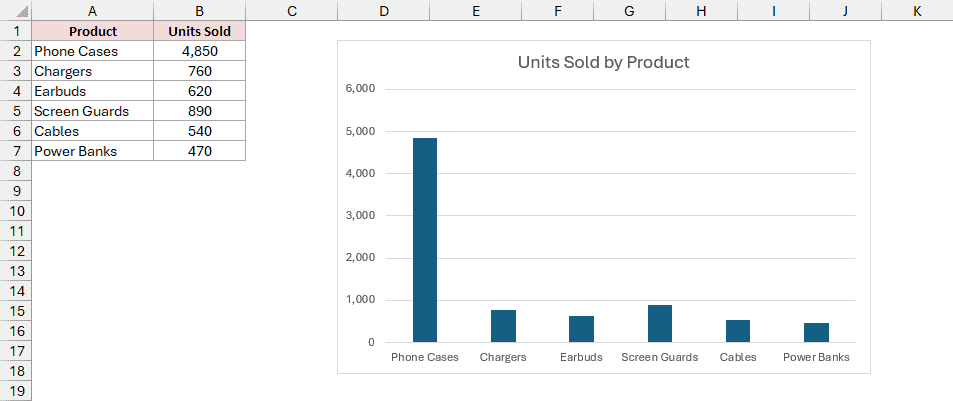Select the chart title Units Sold by Product
The width and height of the screenshot is (953, 401).
pyautogui.click(x=604, y=62)
